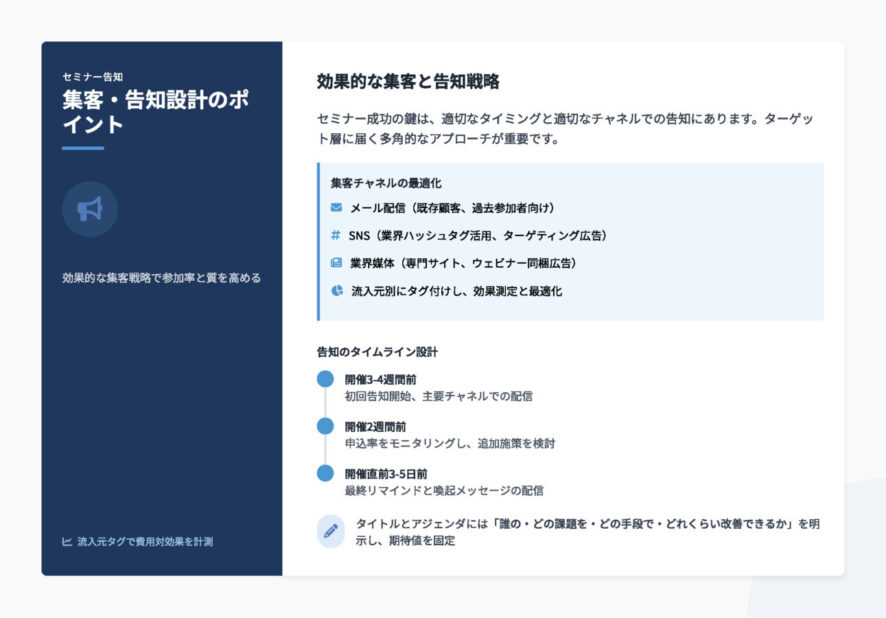Click the 流入元タグで費用対効果を計測 footer text
The image size is (886, 618).
click(x=145, y=542)
